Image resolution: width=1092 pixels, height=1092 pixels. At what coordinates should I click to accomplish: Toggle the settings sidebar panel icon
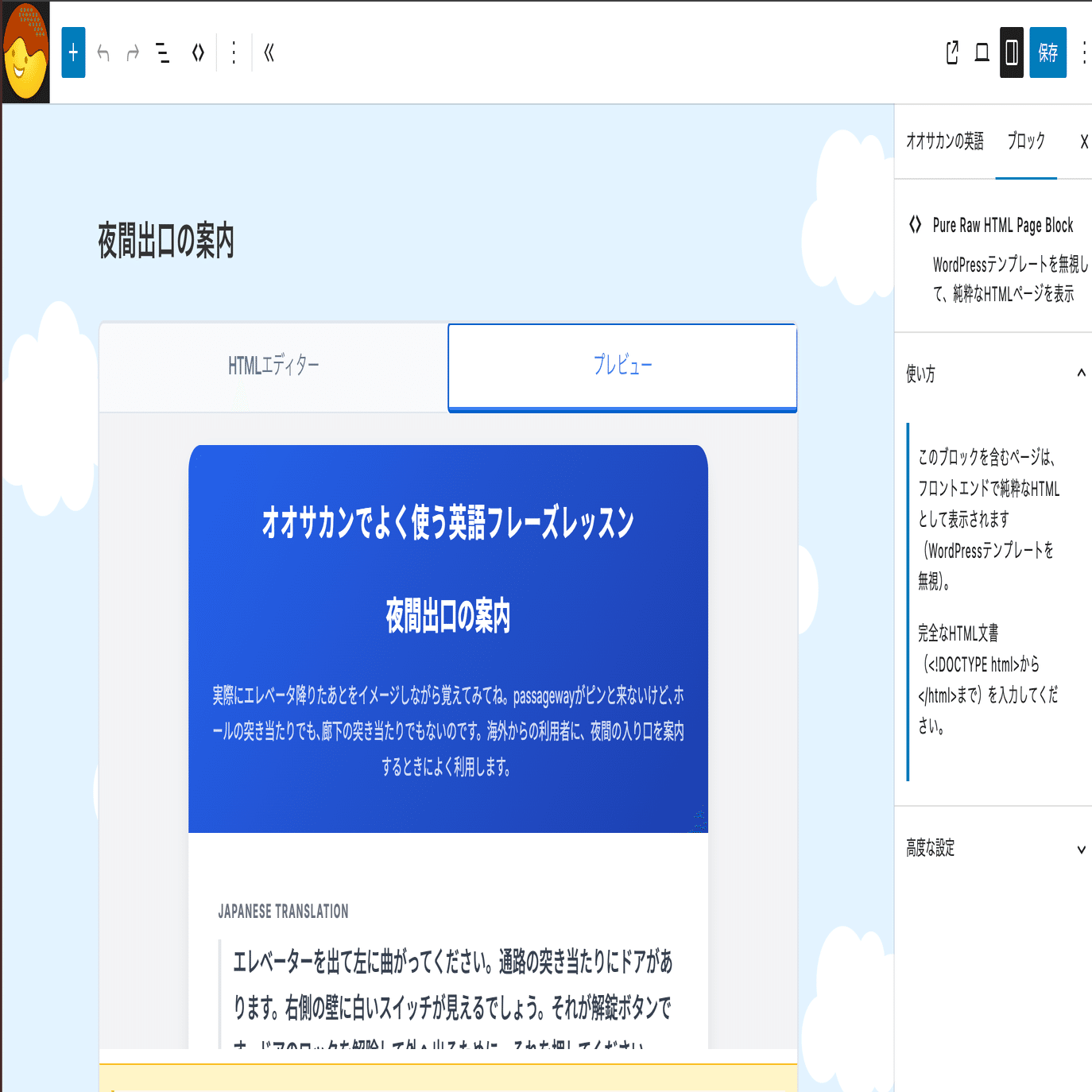tap(1011, 52)
